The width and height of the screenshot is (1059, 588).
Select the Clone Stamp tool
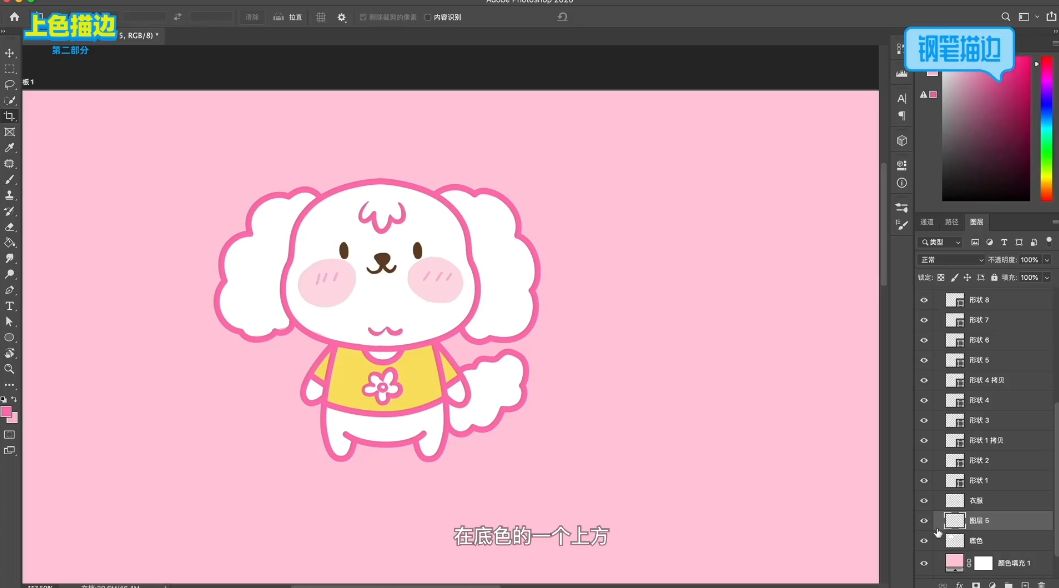point(9,195)
